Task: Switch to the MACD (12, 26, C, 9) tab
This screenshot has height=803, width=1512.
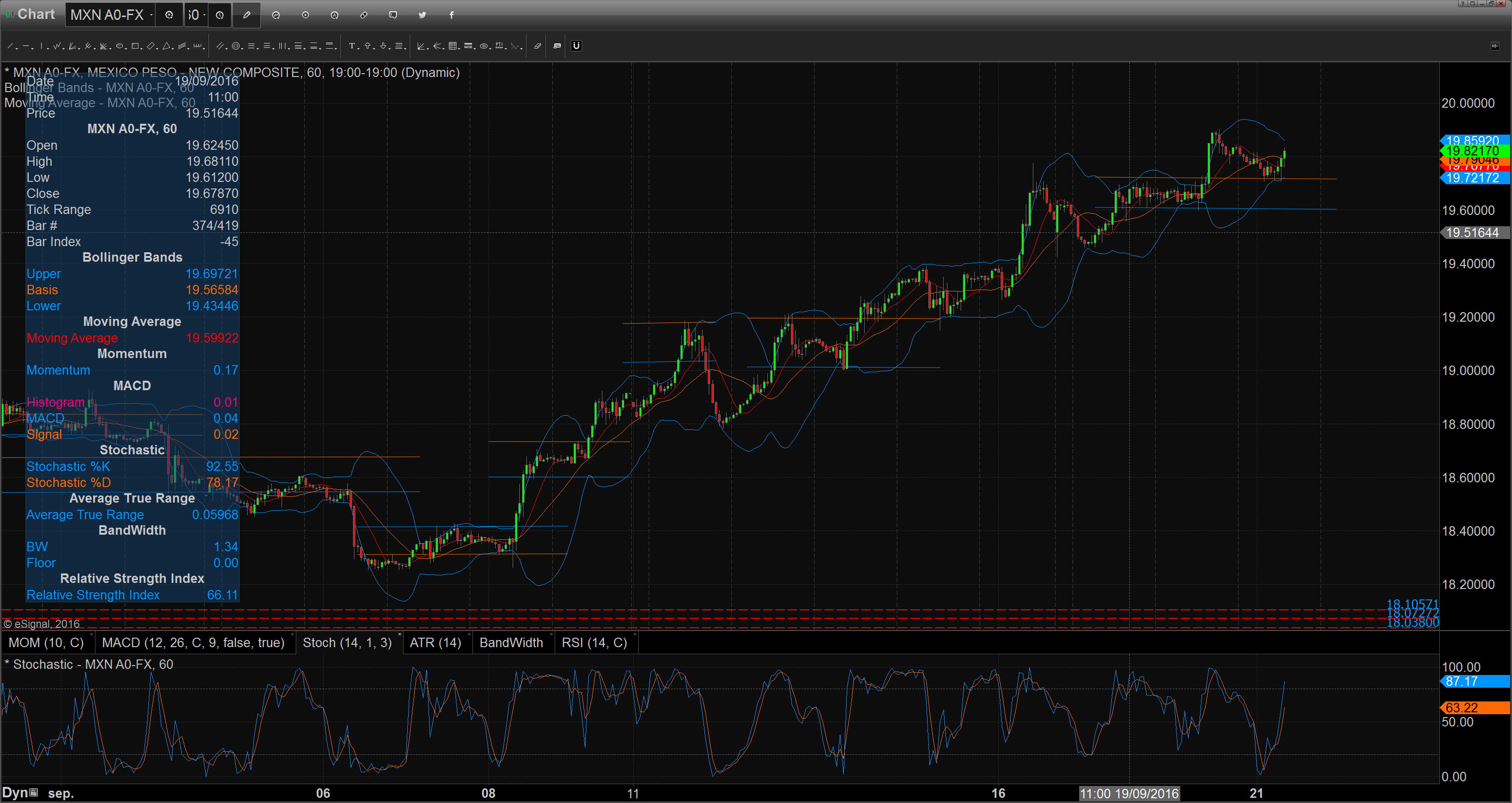Action: tap(193, 643)
